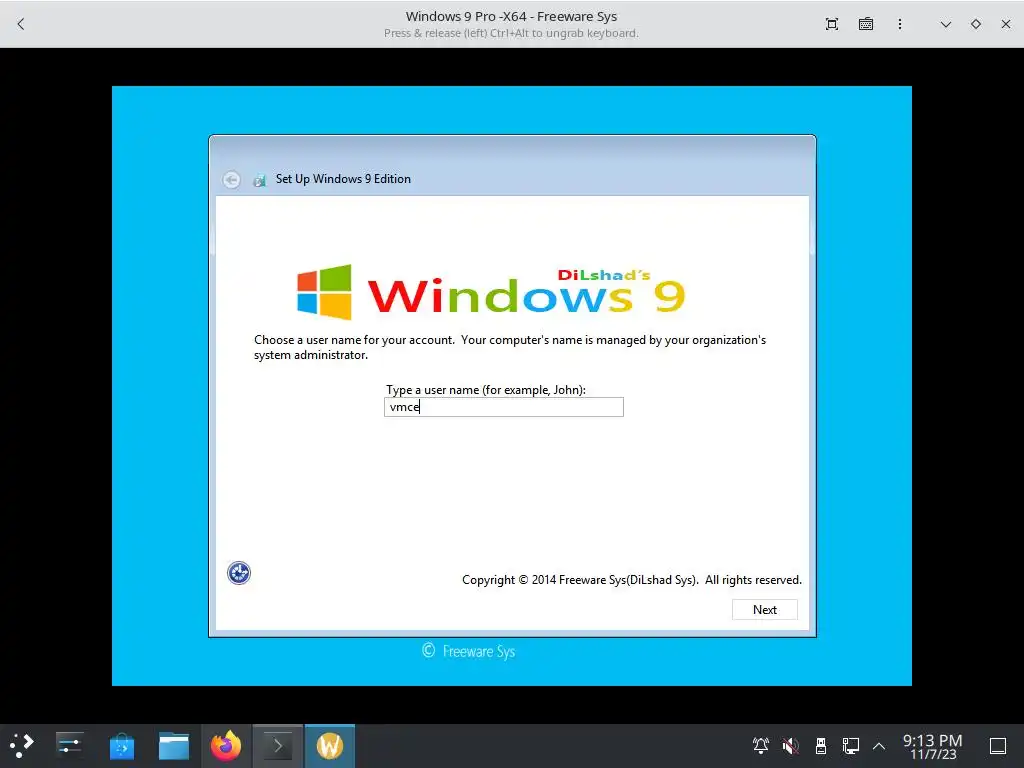
Task: Open the send key keyboard icon
Action: pos(865,24)
